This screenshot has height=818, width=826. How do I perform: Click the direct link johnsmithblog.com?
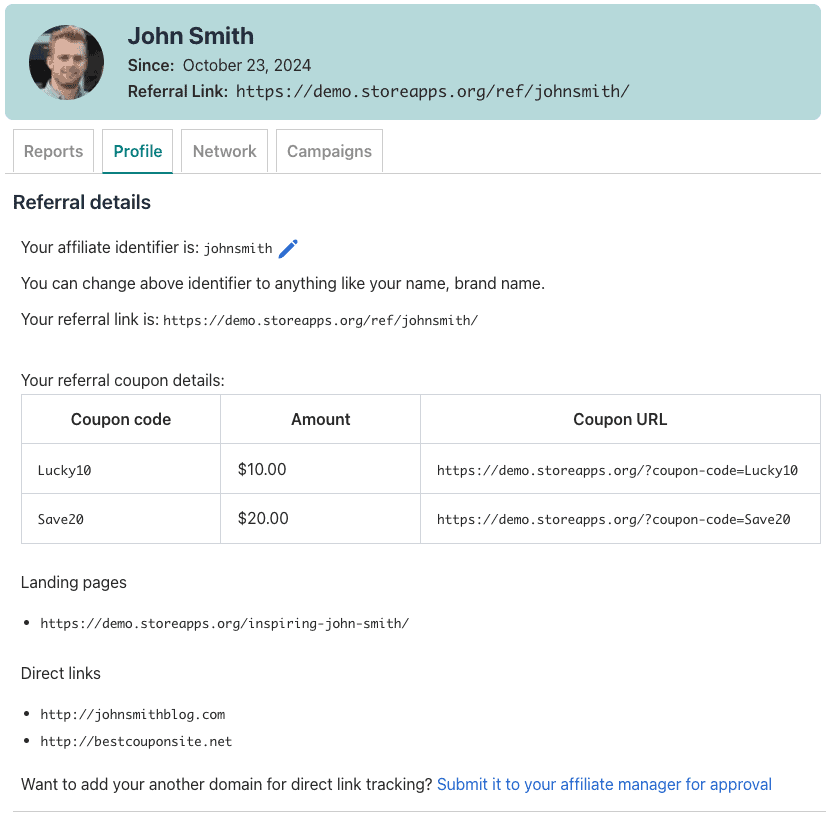click(132, 714)
